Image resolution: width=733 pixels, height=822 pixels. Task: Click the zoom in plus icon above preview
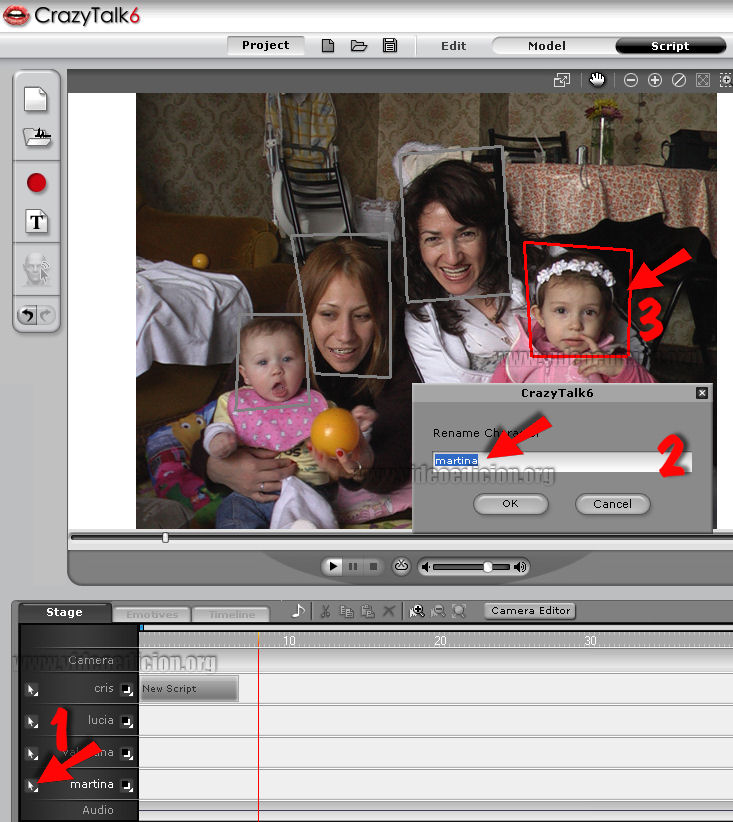(655, 80)
